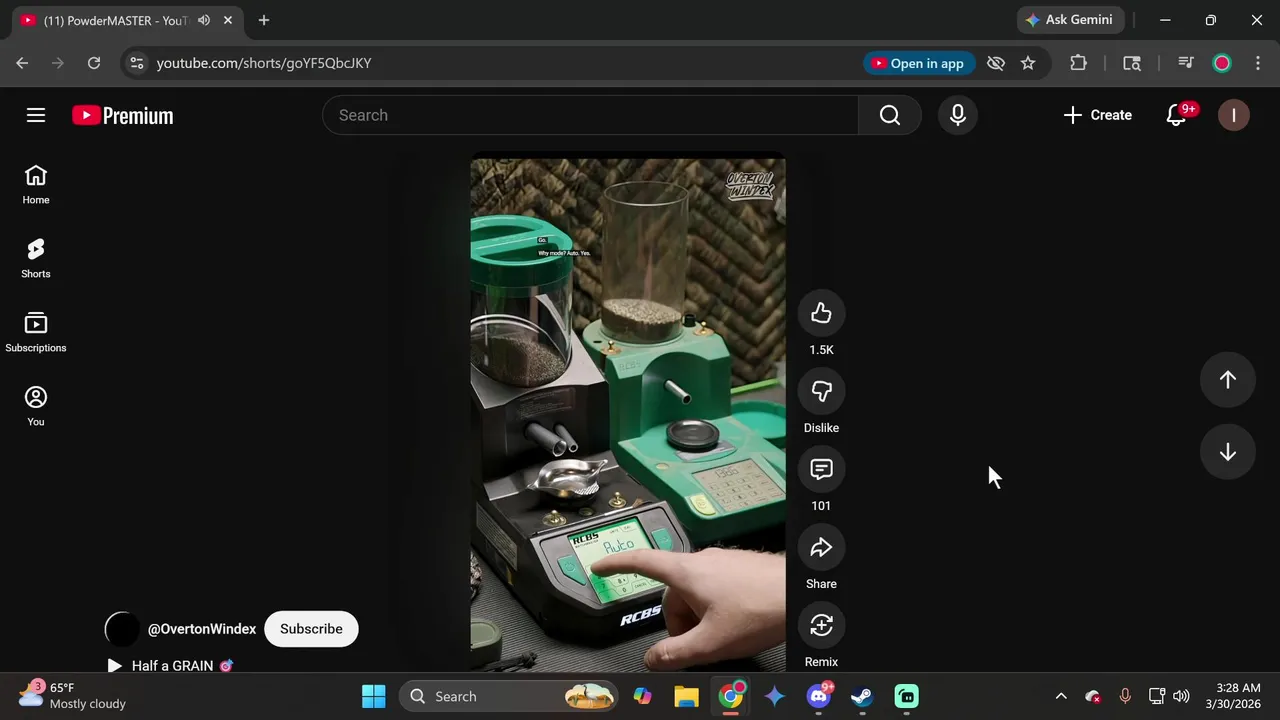Mute the tab via speaker icon
The image size is (1280, 720).
(x=204, y=20)
